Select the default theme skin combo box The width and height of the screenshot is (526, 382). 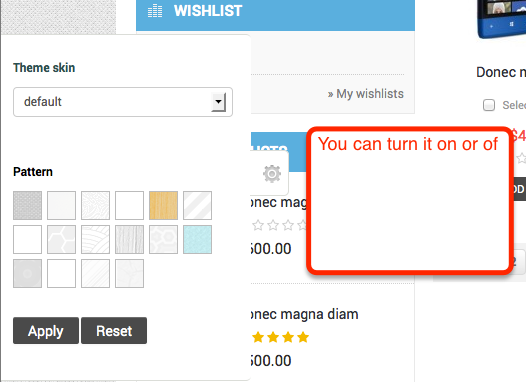coord(123,102)
